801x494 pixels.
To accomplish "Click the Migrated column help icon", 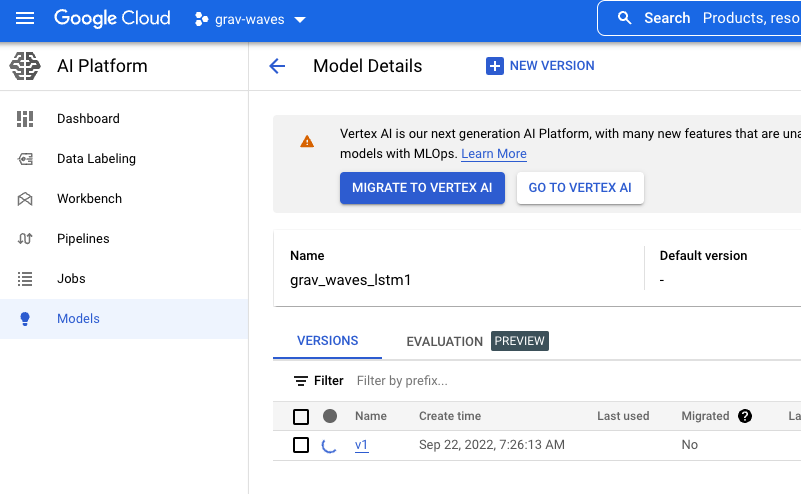I will point(745,416).
